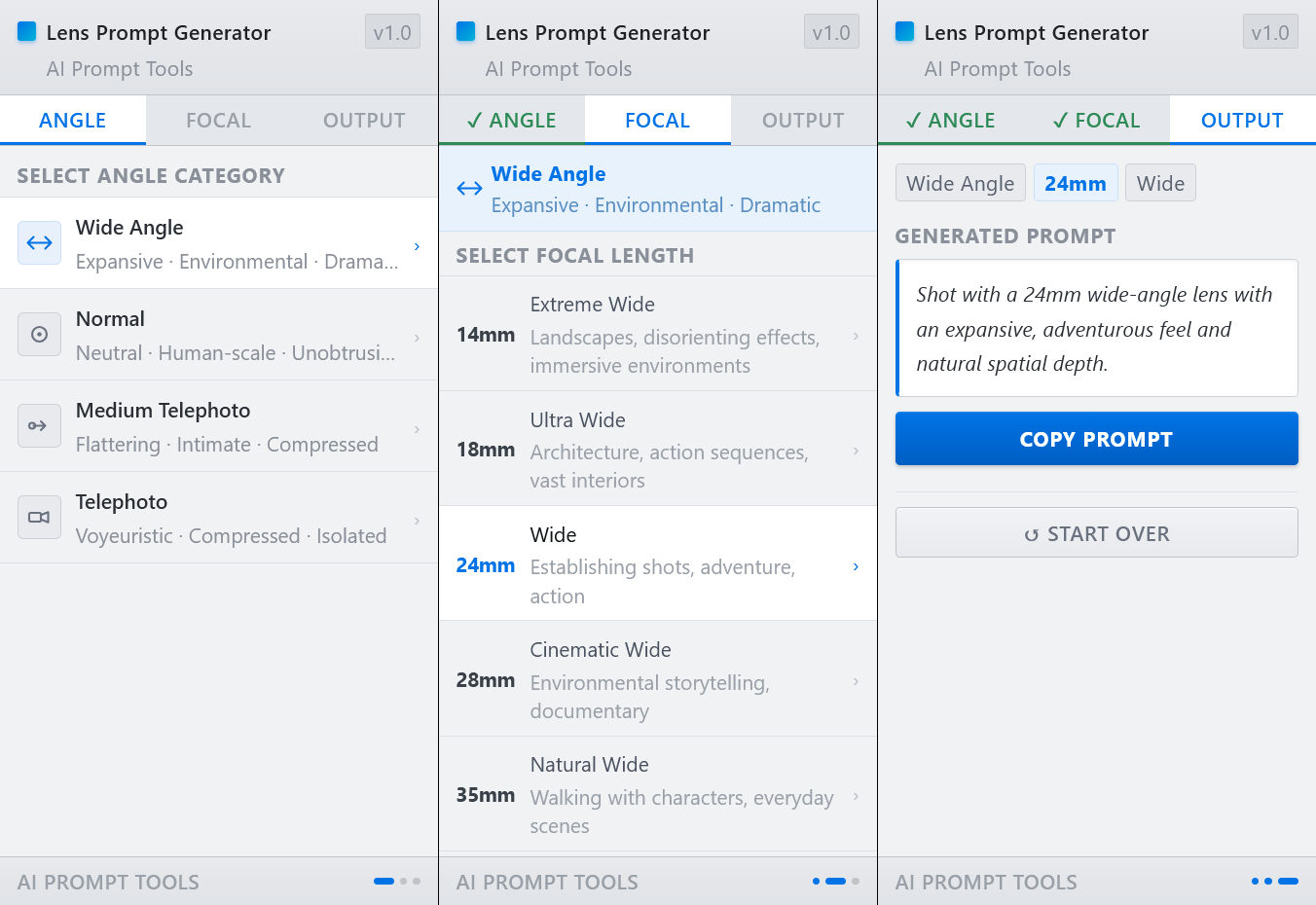The height and width of the screenshot is (905, 1316).
Task: Click the Normal lens circle icon
Action: pos(40,335)
